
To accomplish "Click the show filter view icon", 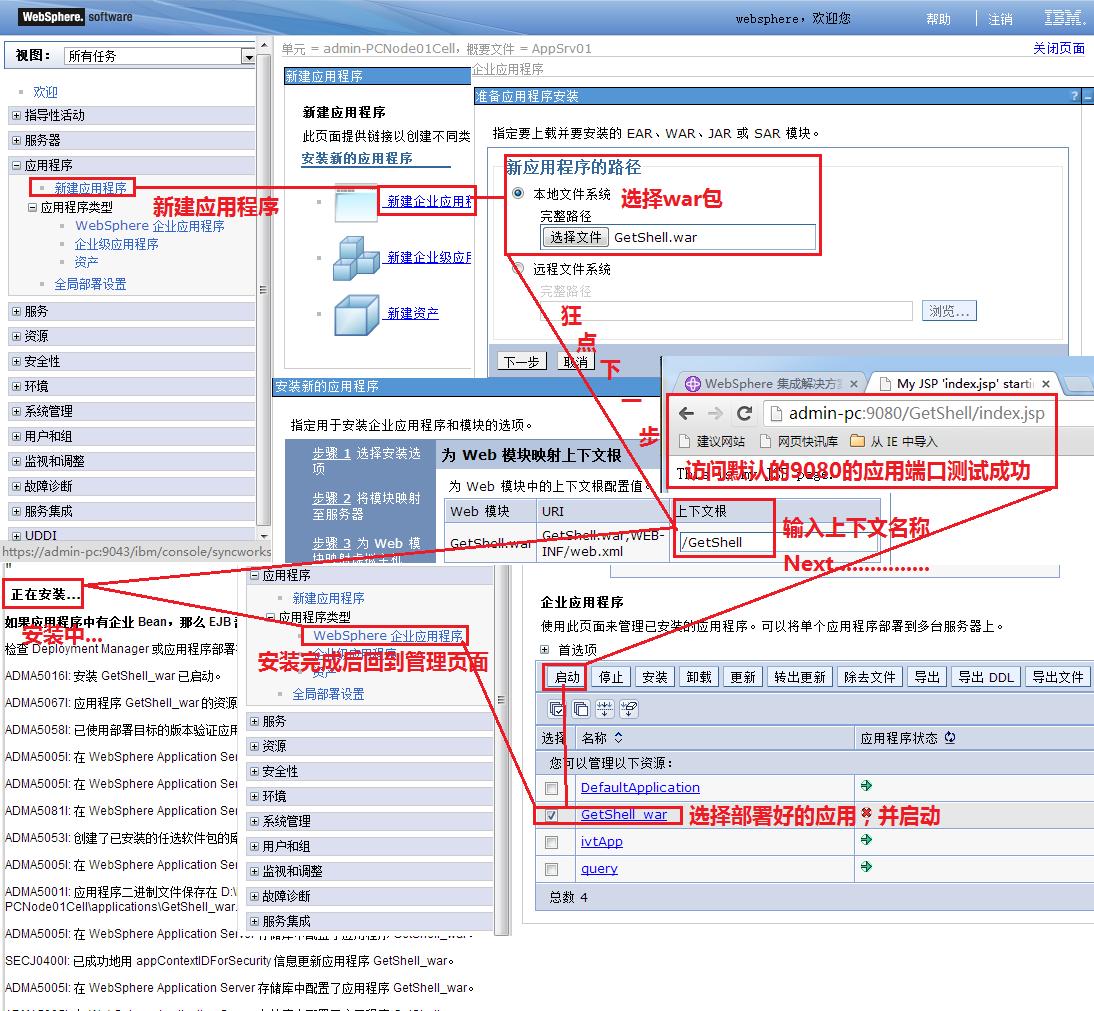I will [604, 709].
